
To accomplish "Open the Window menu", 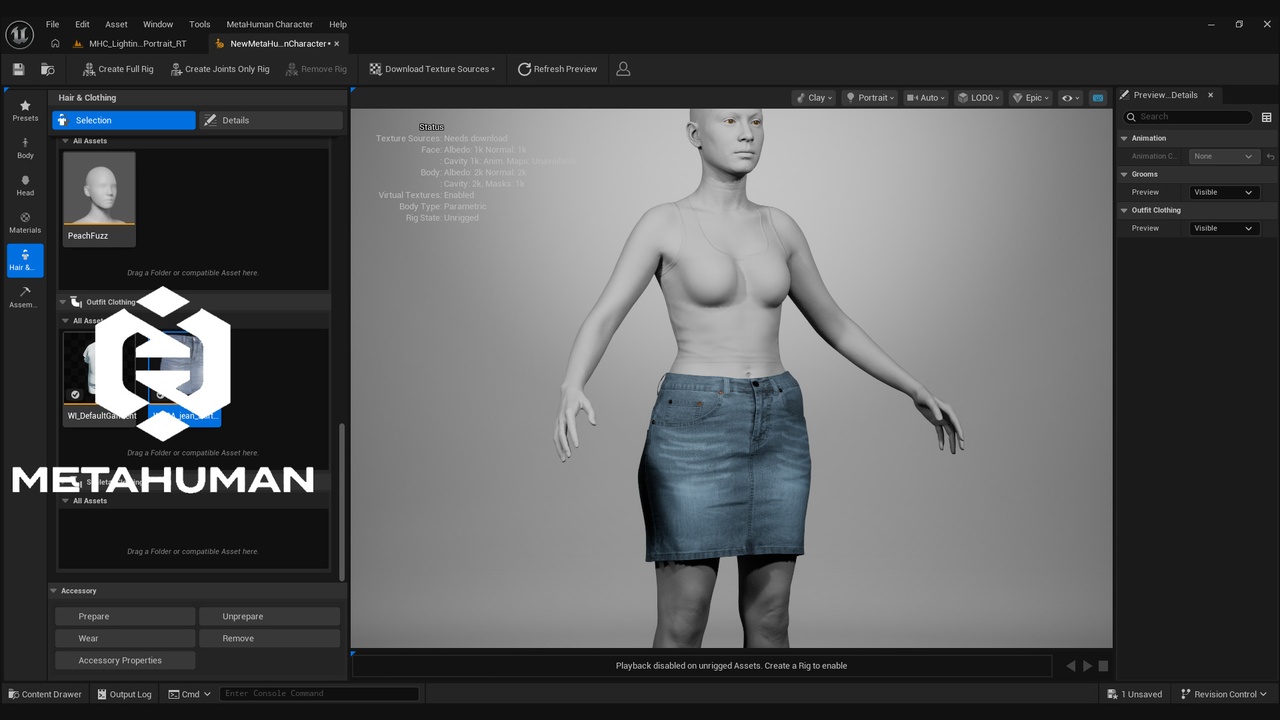I will [158, 24].
